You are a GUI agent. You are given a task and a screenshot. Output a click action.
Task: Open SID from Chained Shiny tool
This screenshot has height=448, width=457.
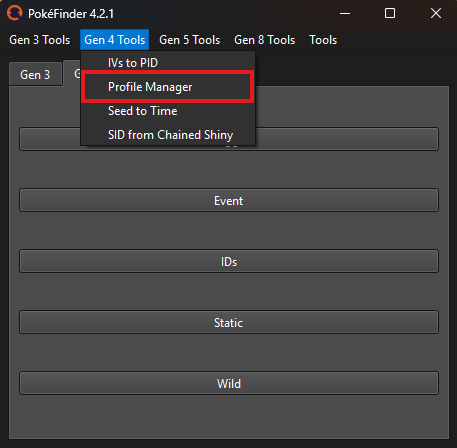coord(168,135)
